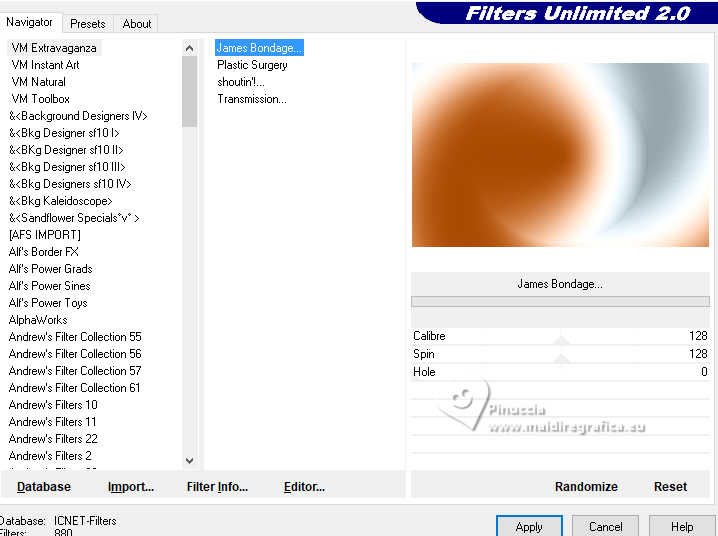Reset filter parameters
This screenshot has height=536, width=718.
click(x=670, y=487)
